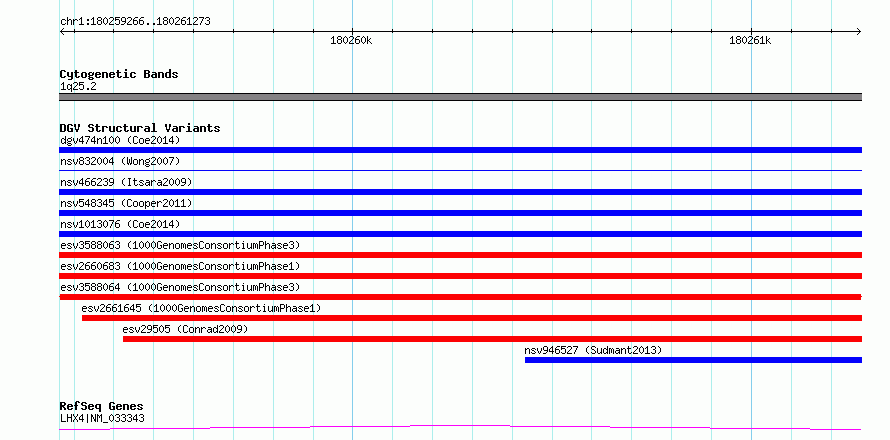Click the nsv548345 (Cooper2011) label
This screenshot has height=440, width=890.
pos(126,203)
